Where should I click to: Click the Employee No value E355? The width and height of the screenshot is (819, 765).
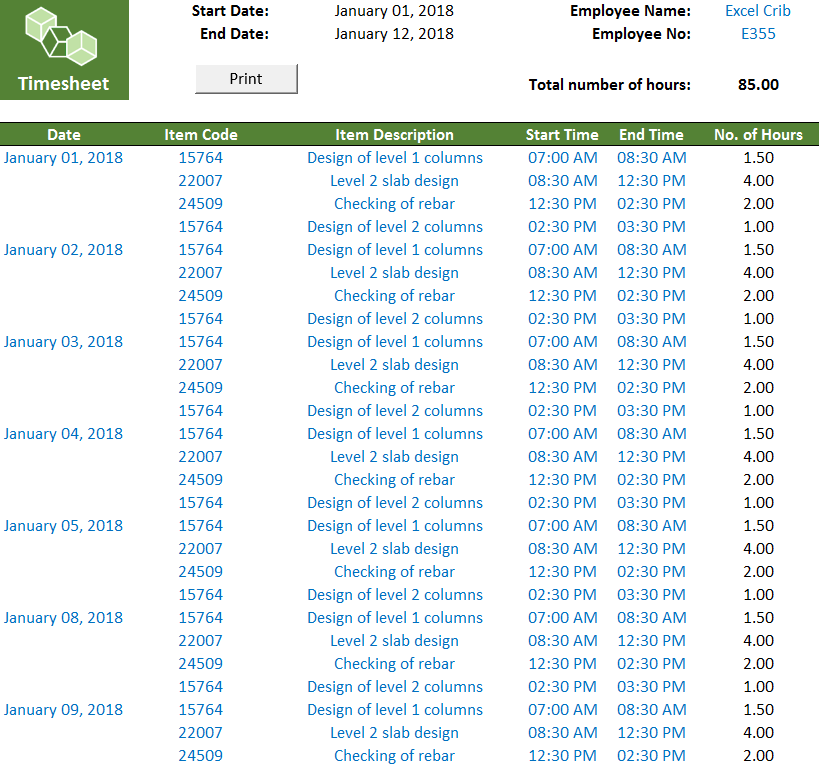click(x=757, y=34)
